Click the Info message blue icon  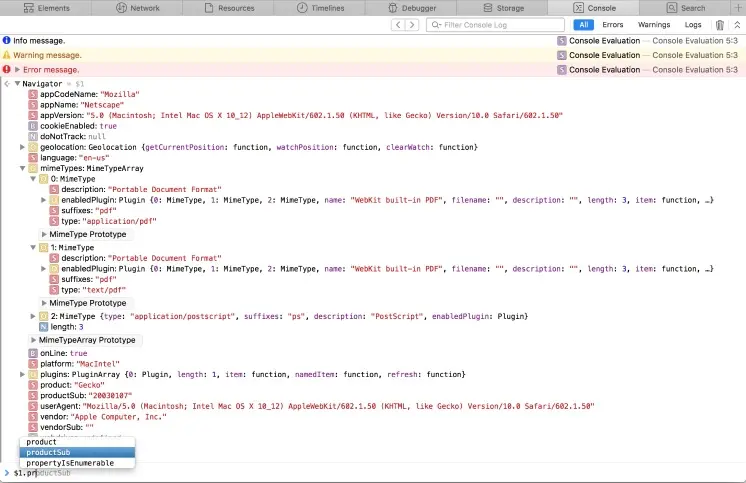(x=7, y=40)
